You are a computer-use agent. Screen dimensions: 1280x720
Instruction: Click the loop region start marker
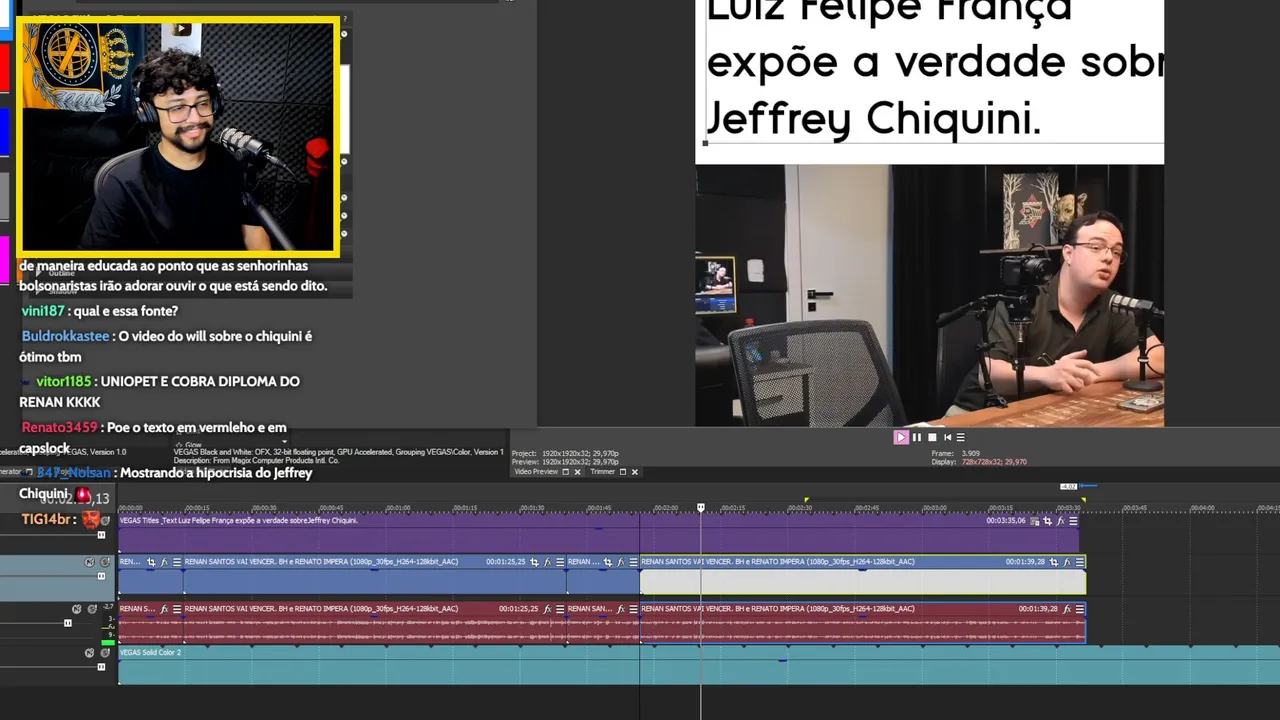806,500
